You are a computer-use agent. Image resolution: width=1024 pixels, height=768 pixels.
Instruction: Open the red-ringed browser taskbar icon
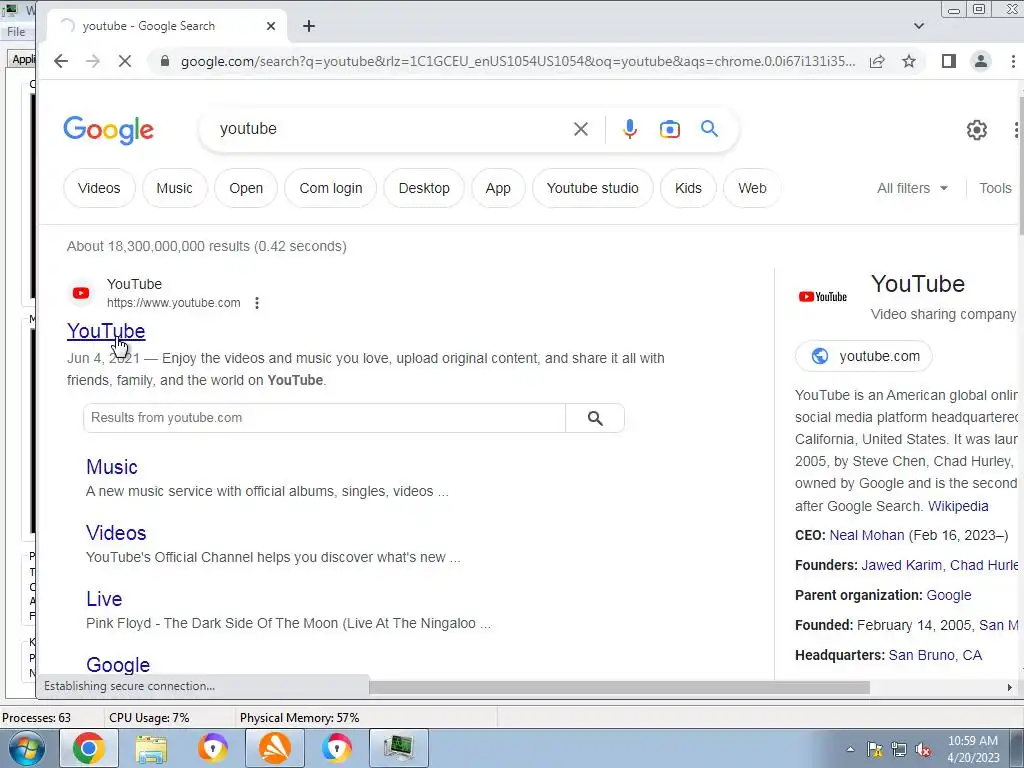pos(337,748)
